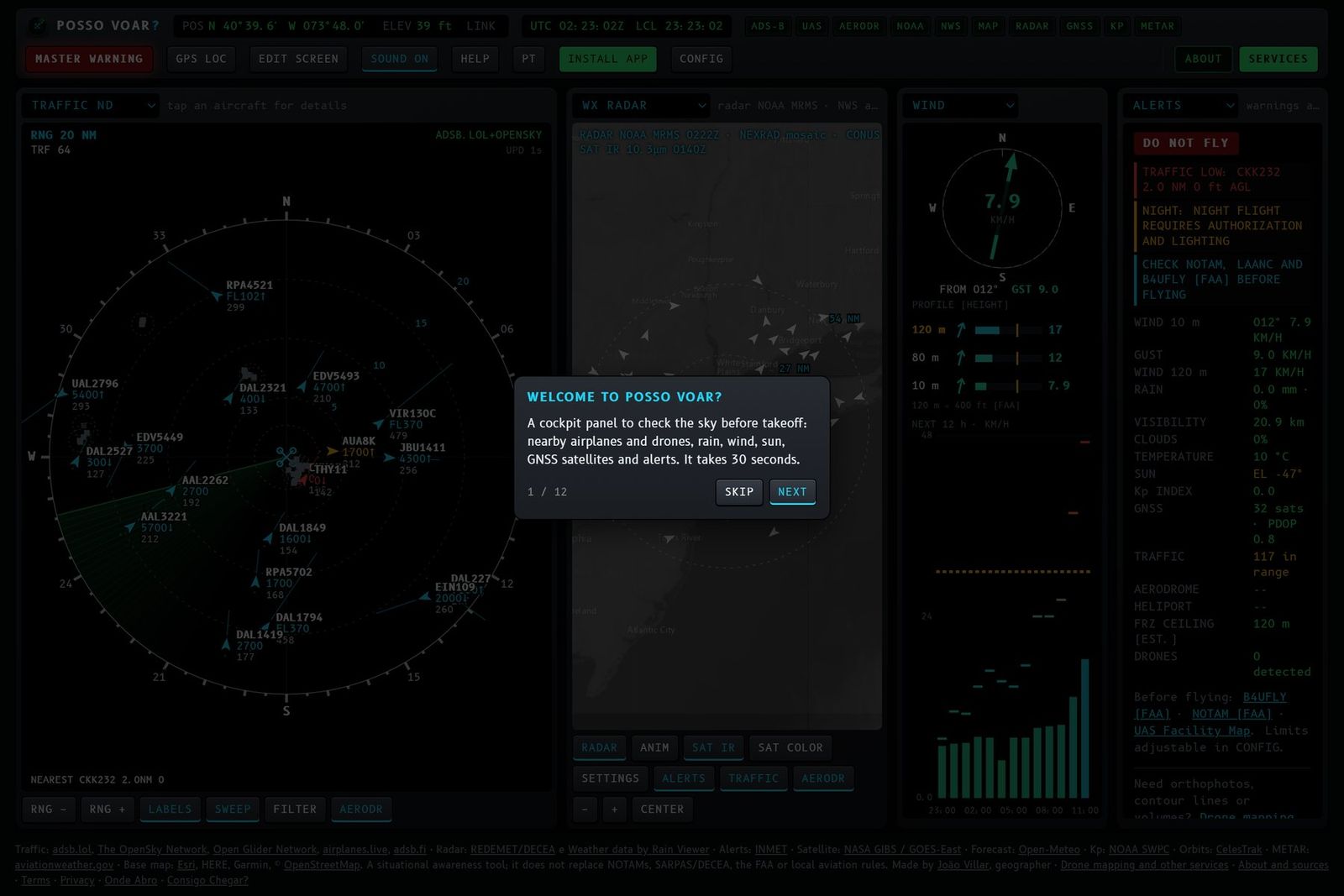Switch language with the PT button
The image size is (1344, 896).
(x=528, y=59)
